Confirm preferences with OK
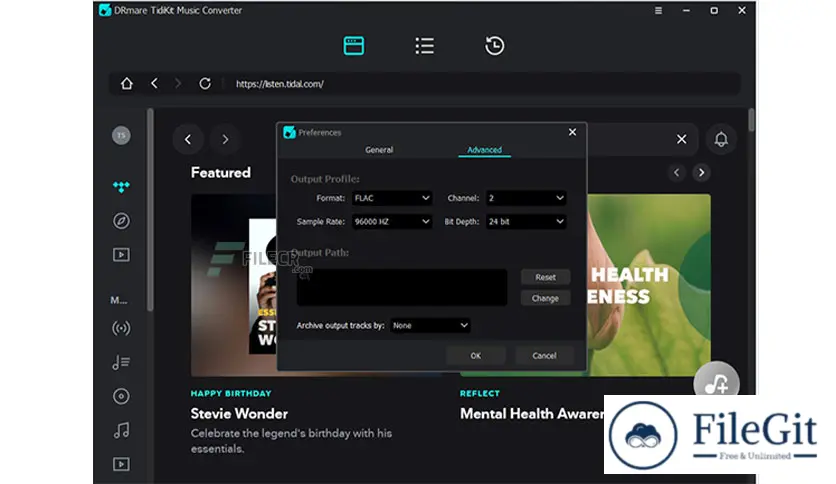836x484 pixels. [476, 356]
